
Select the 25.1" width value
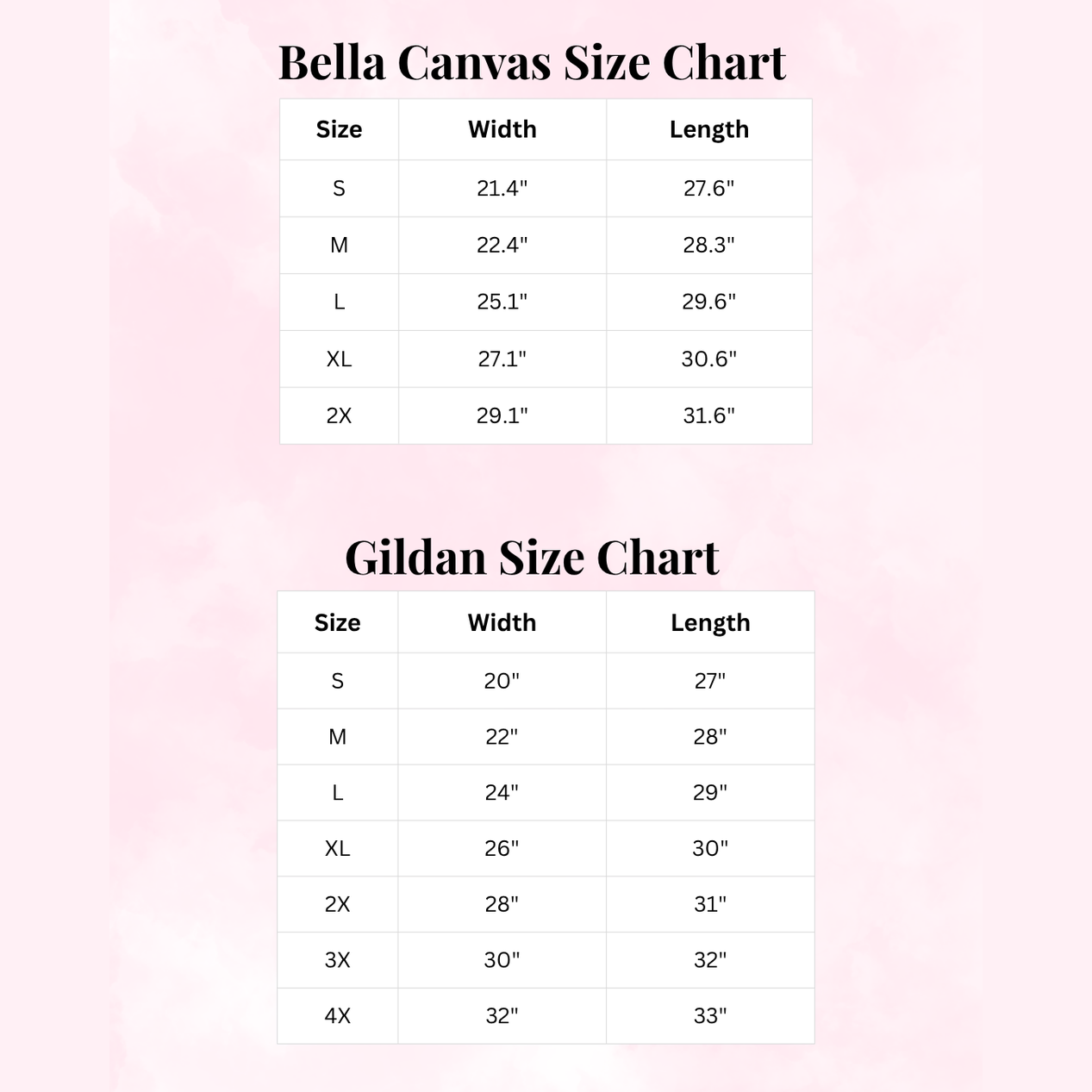tap(502, 302)
